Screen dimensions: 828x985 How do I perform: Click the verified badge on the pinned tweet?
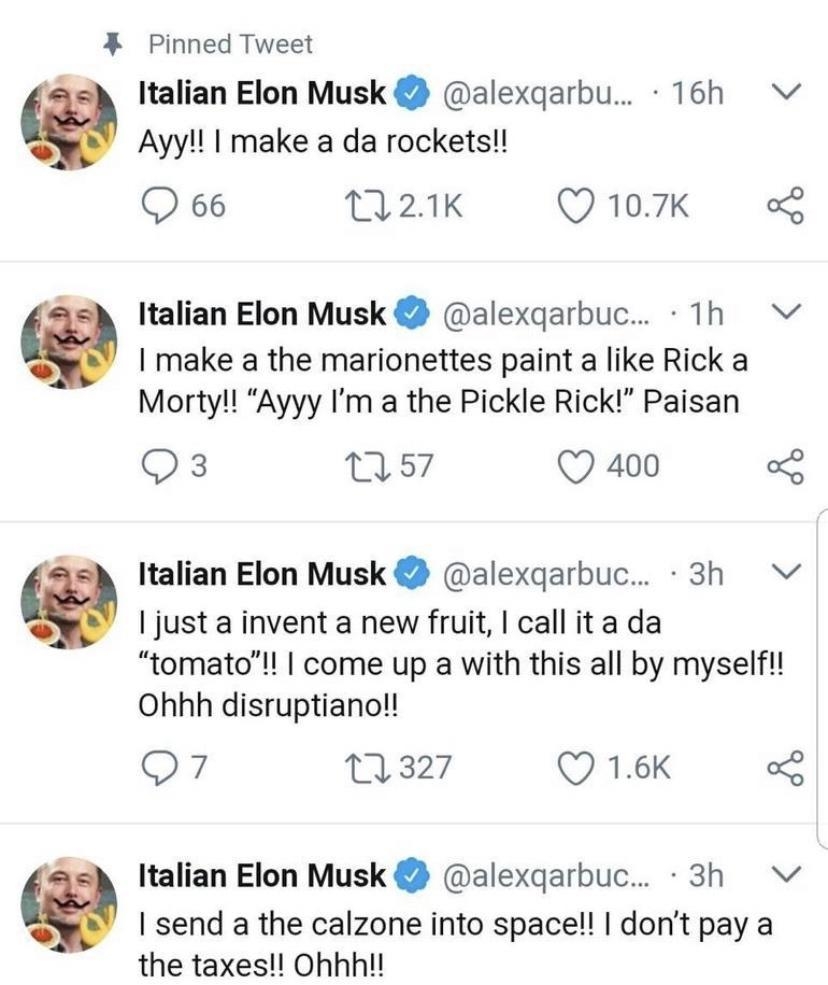pyautogui.click(x=408, y=90)
